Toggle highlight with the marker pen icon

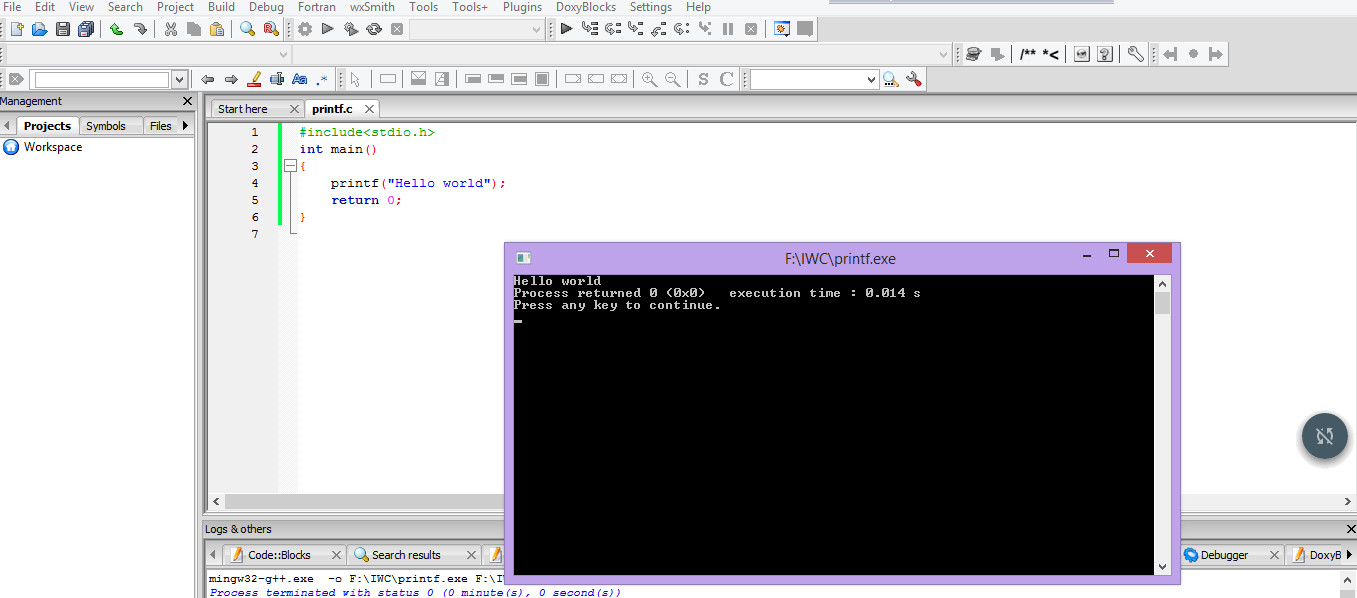[254, 79]
